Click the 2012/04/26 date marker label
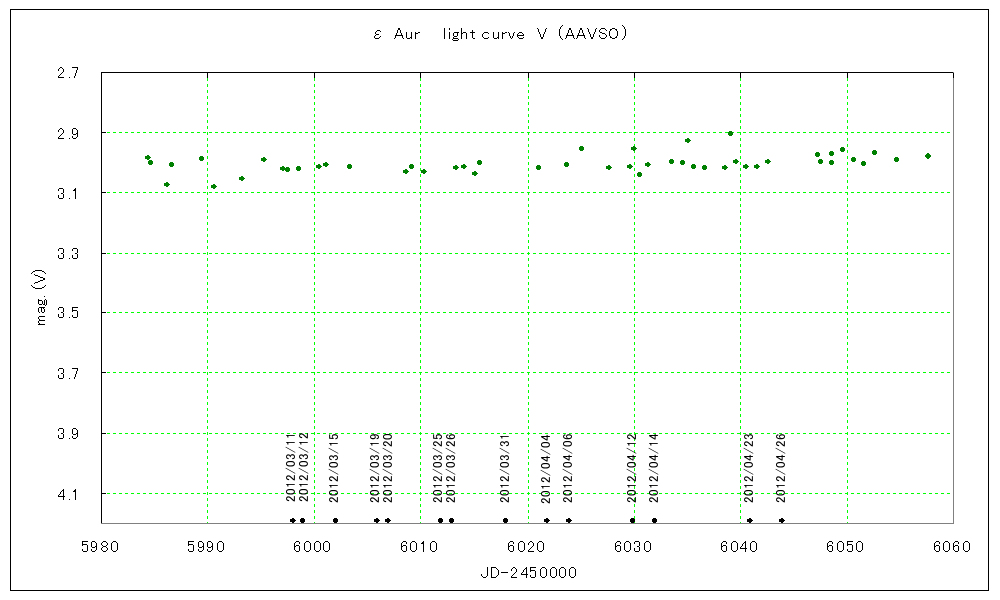 click(x=781, y=467)
